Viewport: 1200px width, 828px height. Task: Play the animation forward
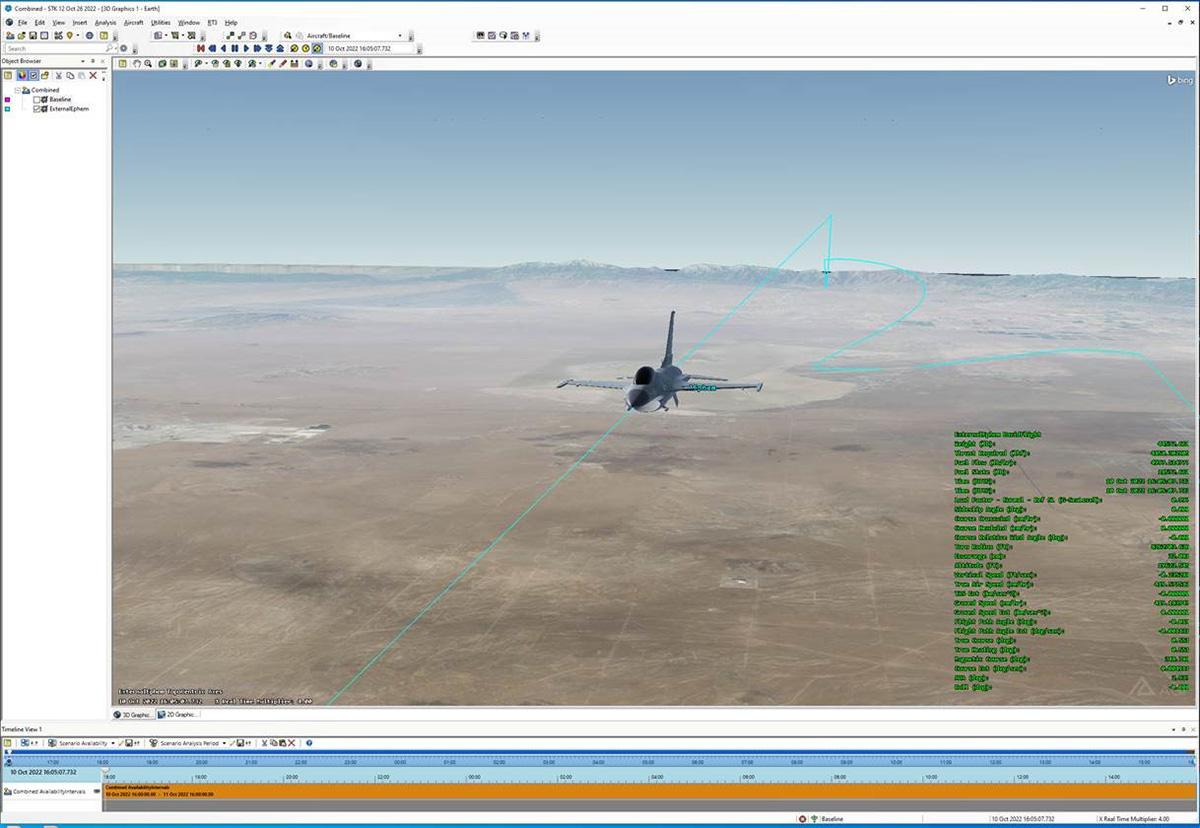(245, 46)
